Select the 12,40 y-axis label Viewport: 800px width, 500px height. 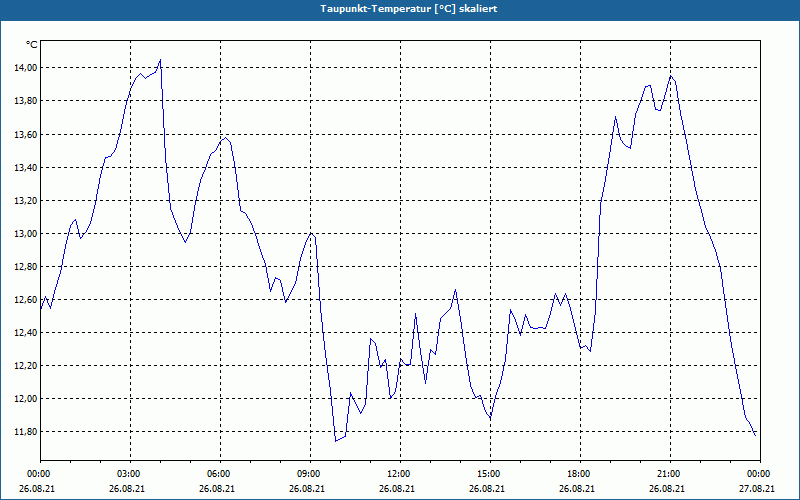point(25,333)
